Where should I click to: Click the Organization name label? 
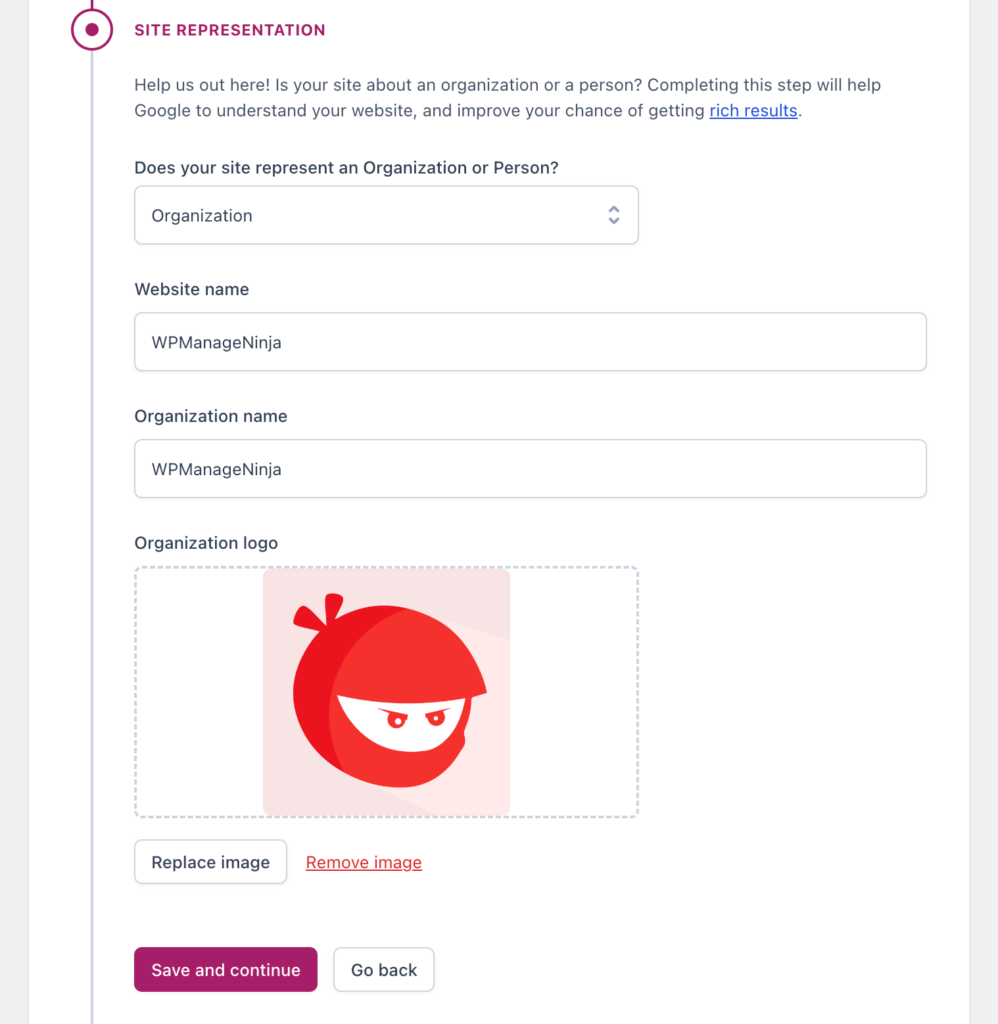[x=210, y=416]
